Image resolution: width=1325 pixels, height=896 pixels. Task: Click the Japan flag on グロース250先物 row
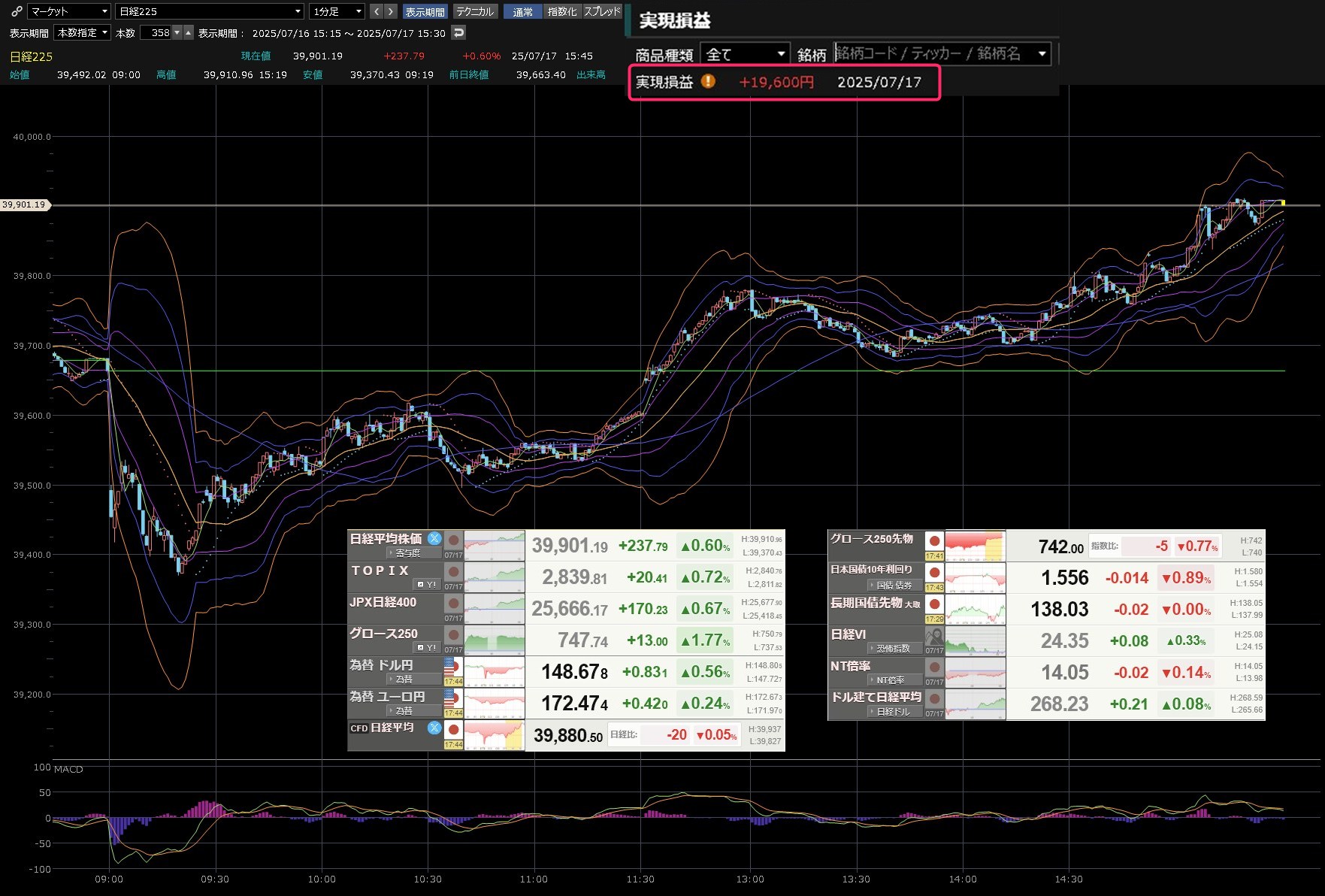coord(934,540)
